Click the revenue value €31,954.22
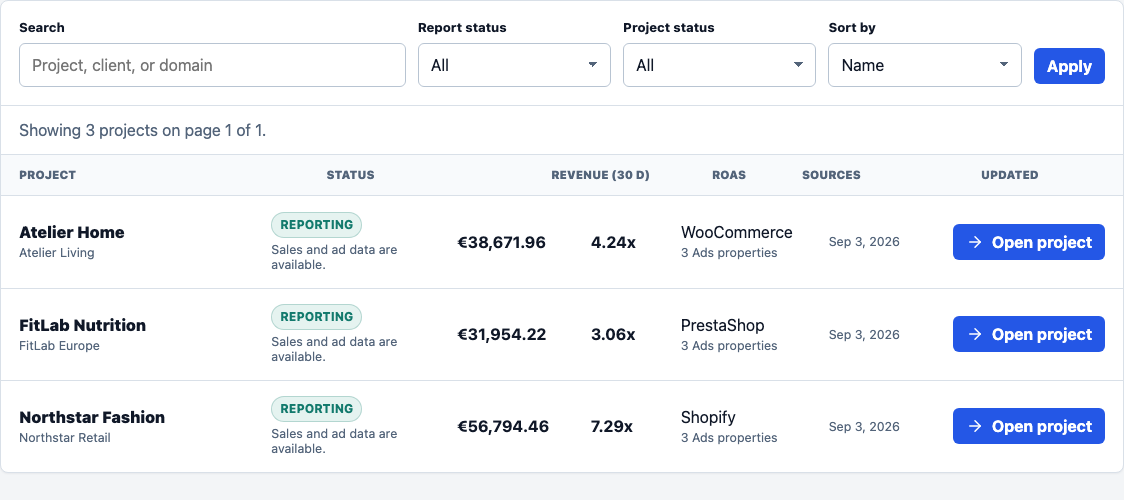 502,335
